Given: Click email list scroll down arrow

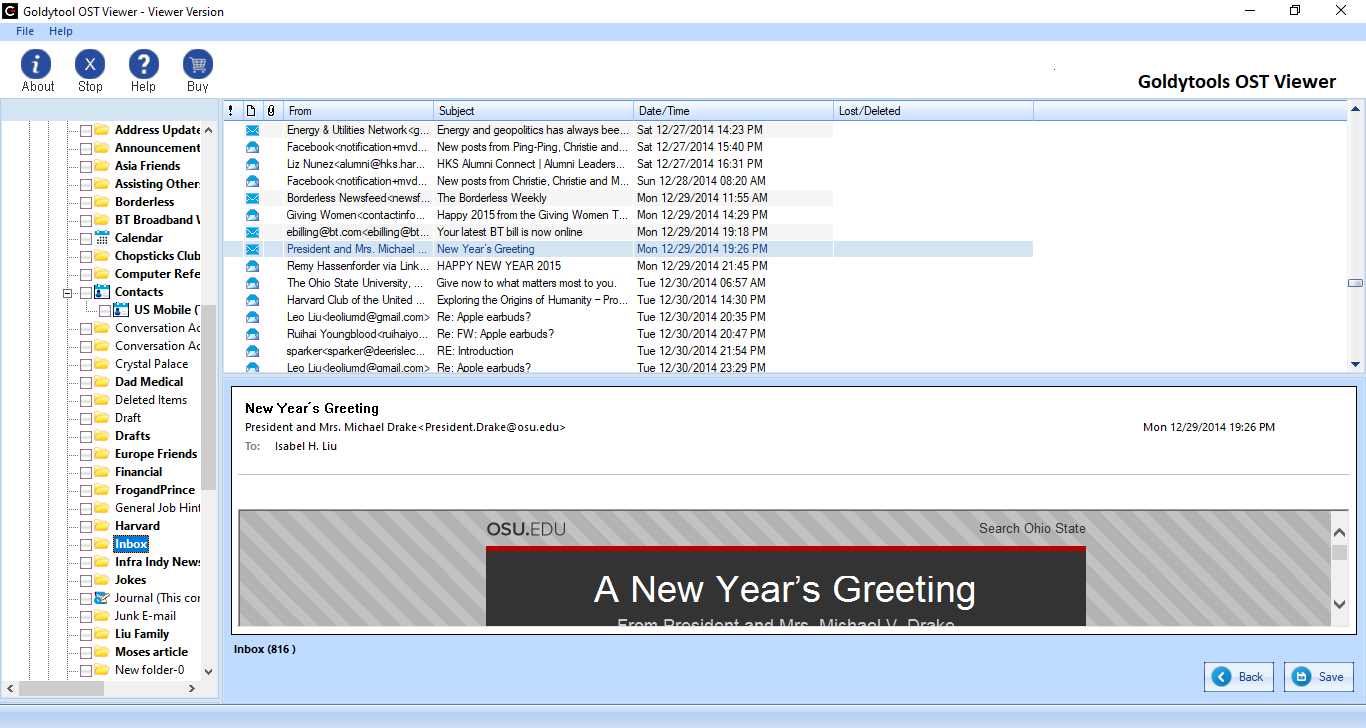Looking at the screenshot, I should point(1356,365).
